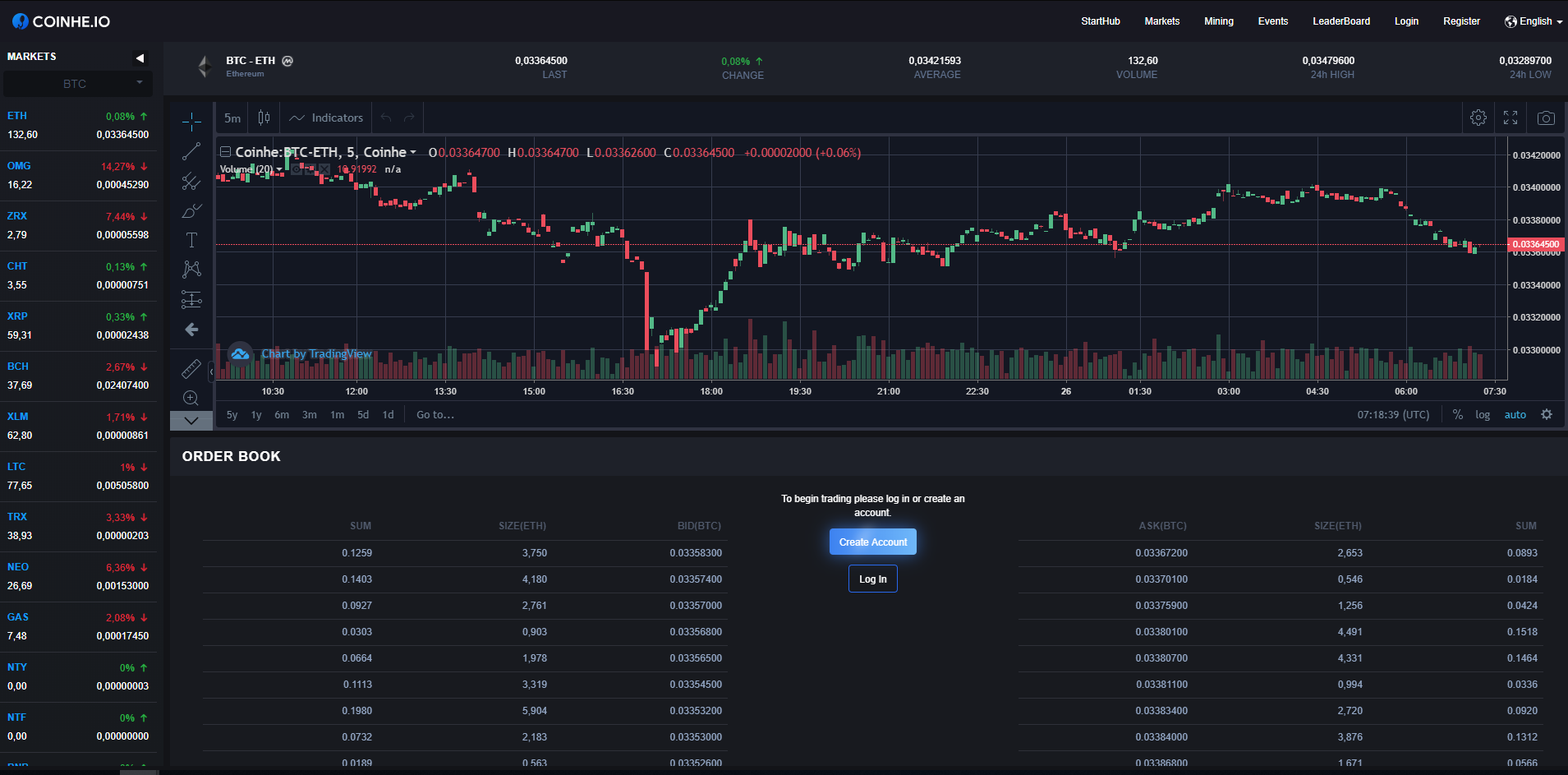This screenshot has height=775, width=1568.
Task: Select the zoom in tool
Action: tap(191, 398)
